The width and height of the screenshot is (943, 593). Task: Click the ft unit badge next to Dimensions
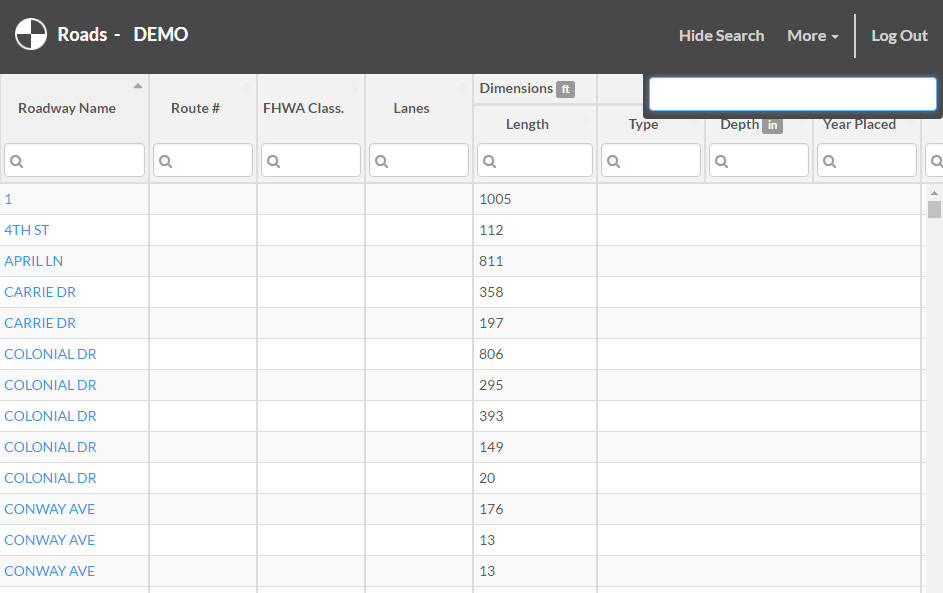click(565, 89)
